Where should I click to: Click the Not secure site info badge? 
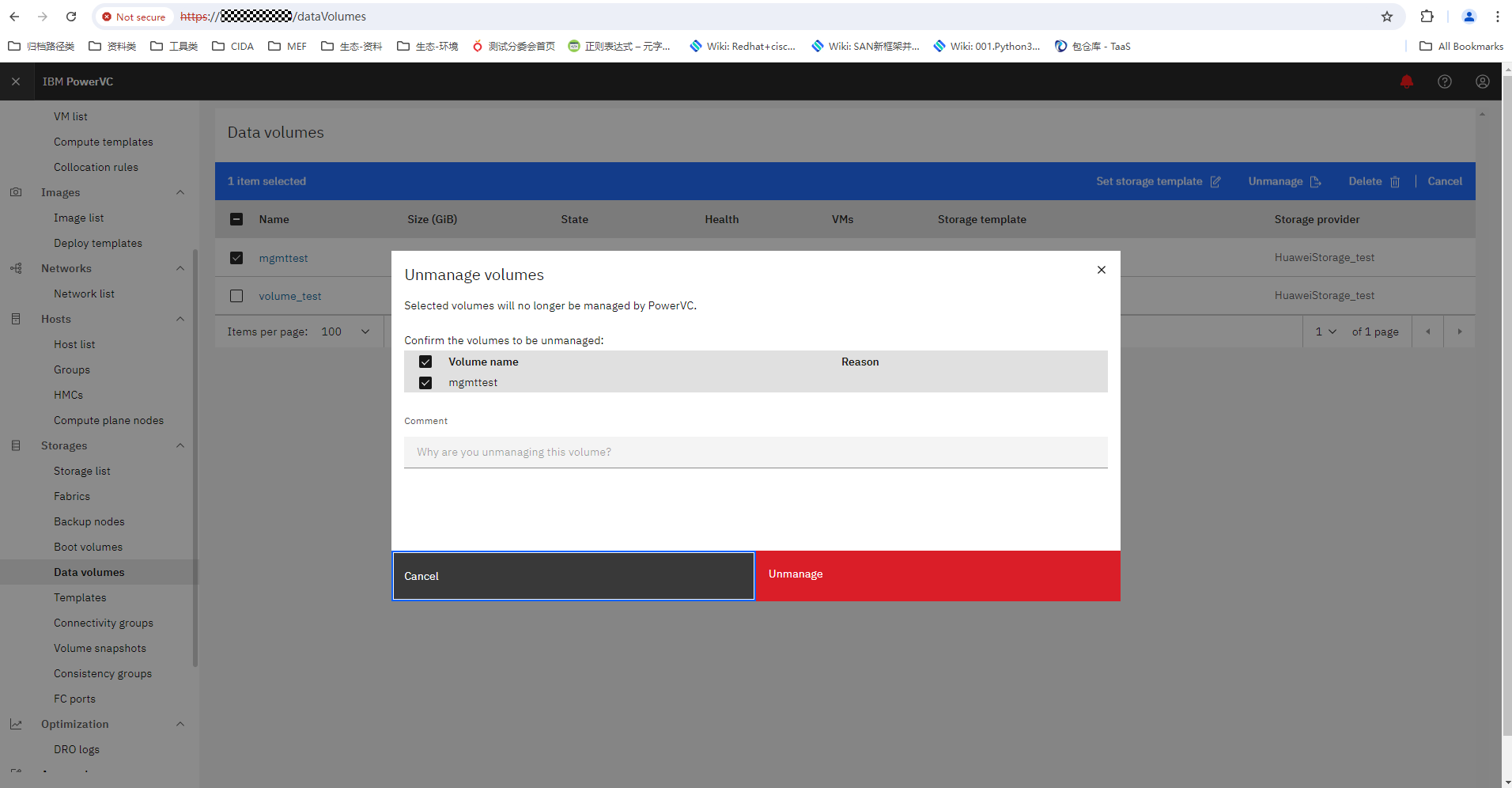pyautogui.click(x=134, y=17)
